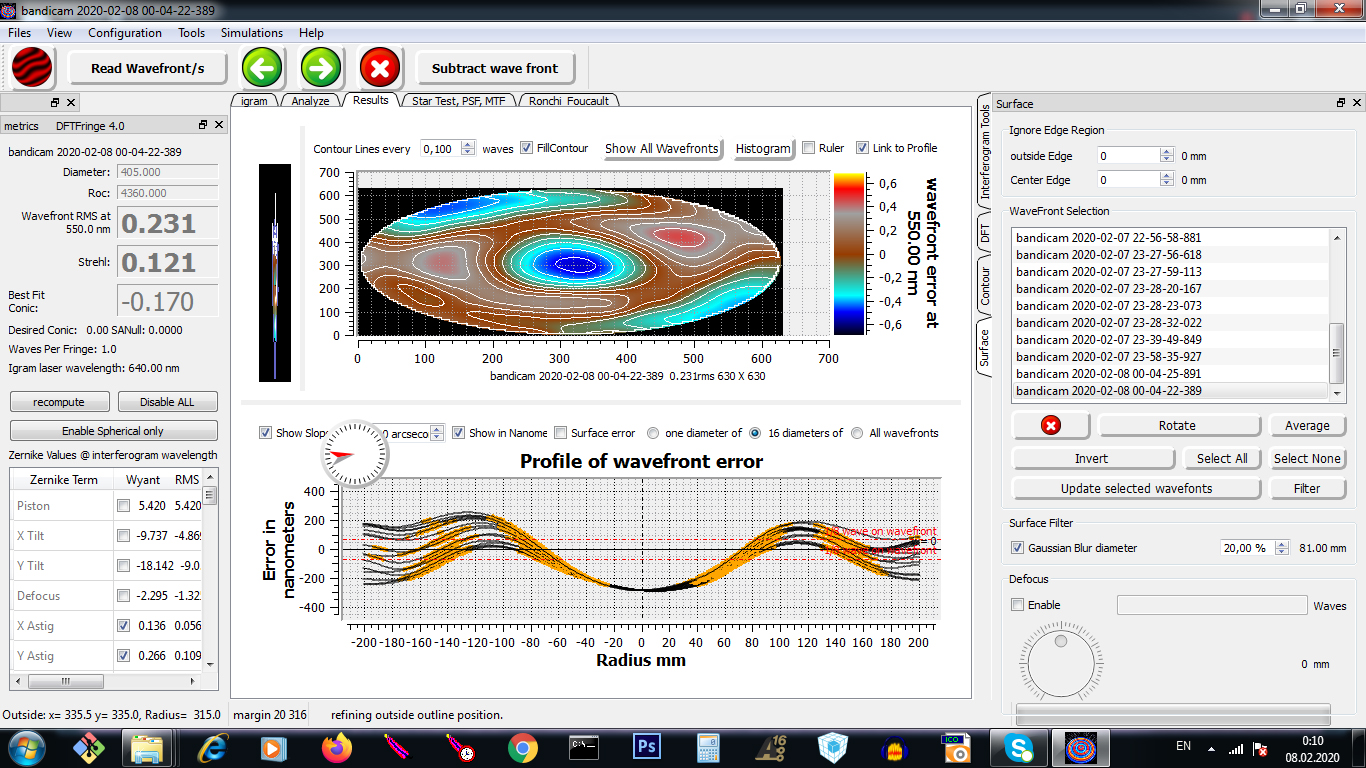Open Photoshop from the taskbar
The width and height of the screenshot is (1366, 768).
pos(647,747)
